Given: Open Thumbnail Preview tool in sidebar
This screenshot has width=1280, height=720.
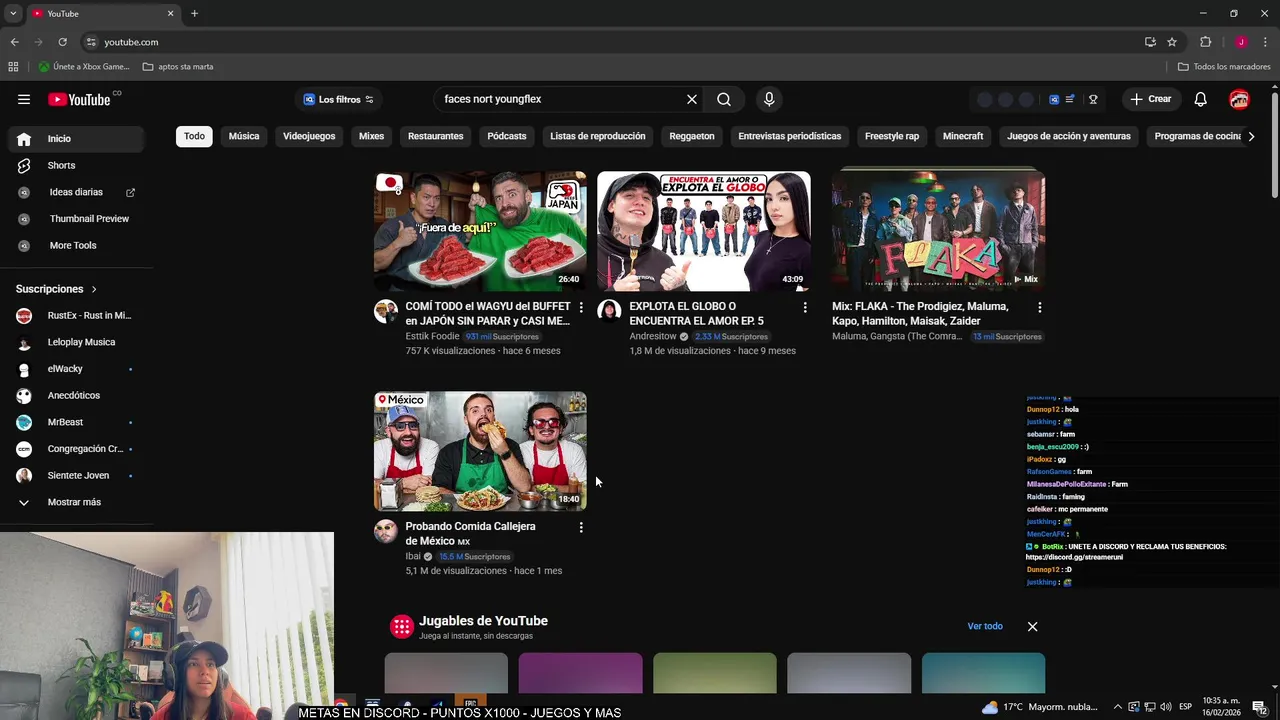Looking at the screenshot, I should point(76,219).
